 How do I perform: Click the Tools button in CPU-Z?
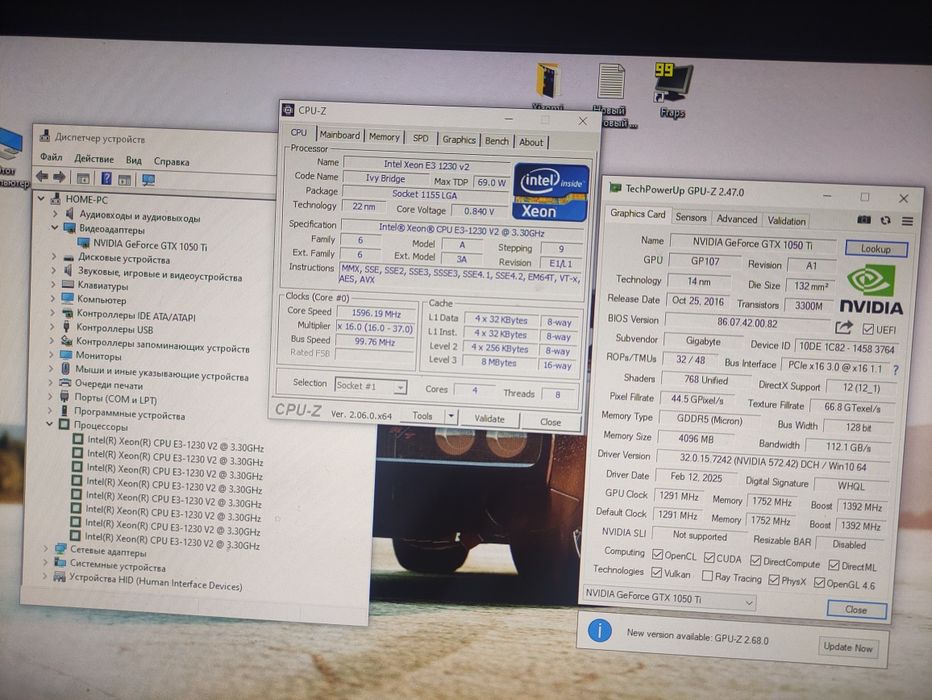tap(422, 416)
